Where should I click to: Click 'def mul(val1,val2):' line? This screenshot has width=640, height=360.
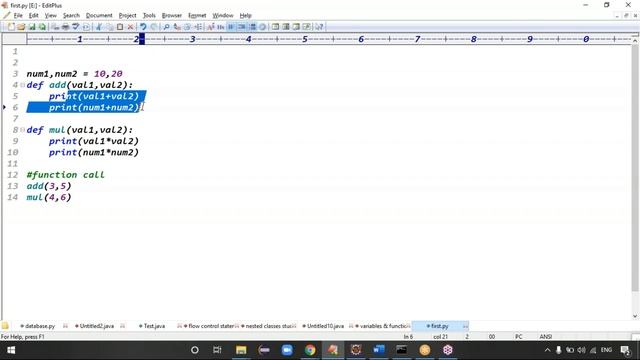coord(80,130)
